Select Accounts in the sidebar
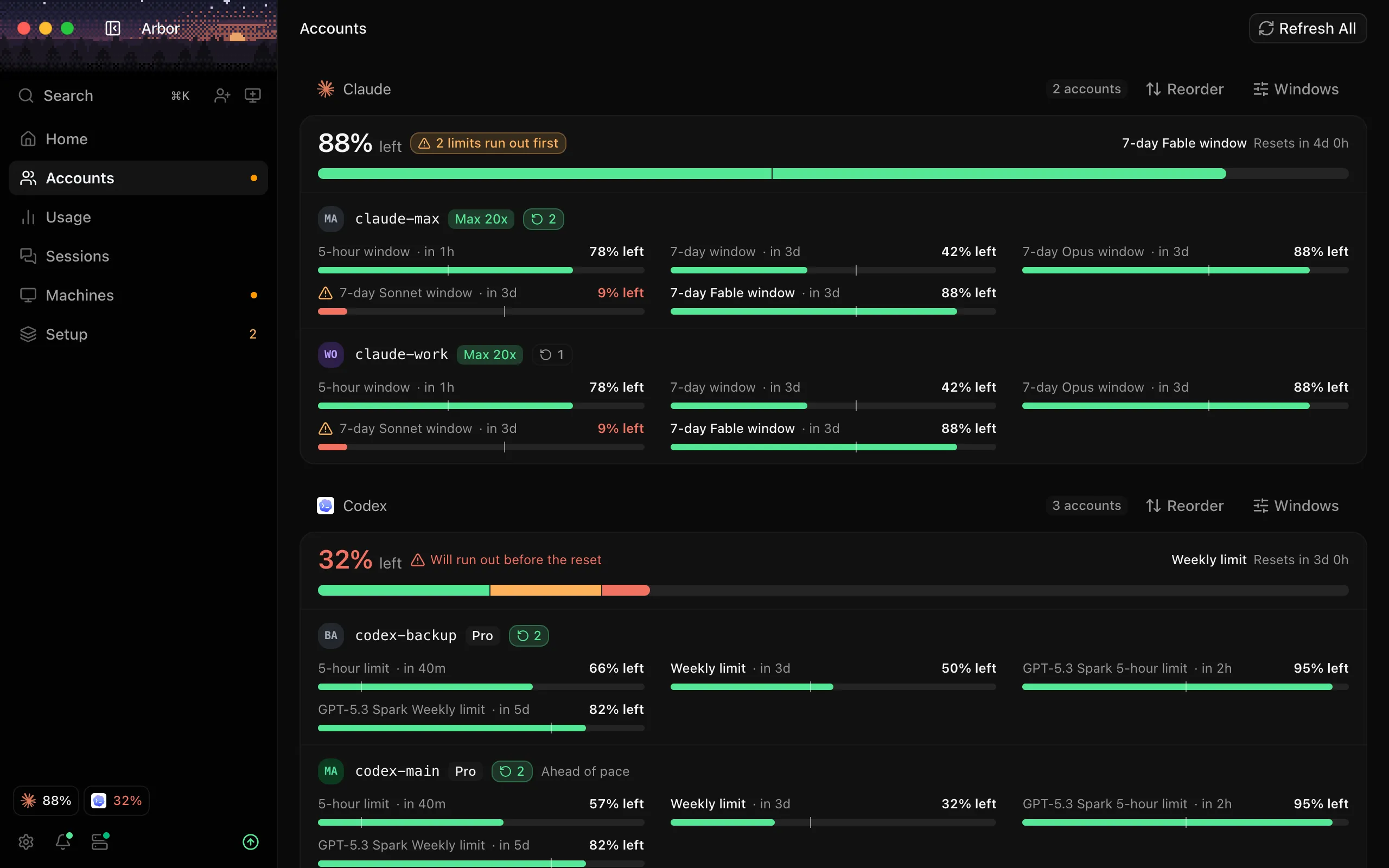Image resolution: width=1389 pixels, height=868 pixels. [x=138, y=178]
